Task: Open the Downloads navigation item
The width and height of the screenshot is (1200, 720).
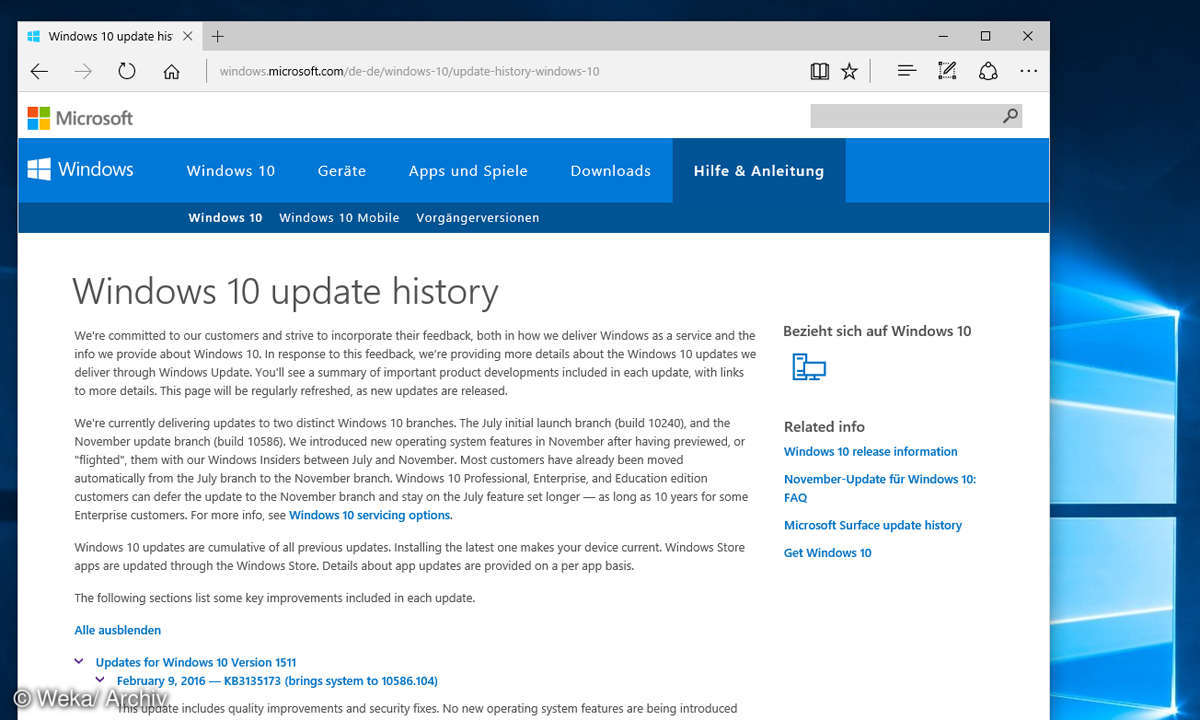Action: click(x=611, y=171)
